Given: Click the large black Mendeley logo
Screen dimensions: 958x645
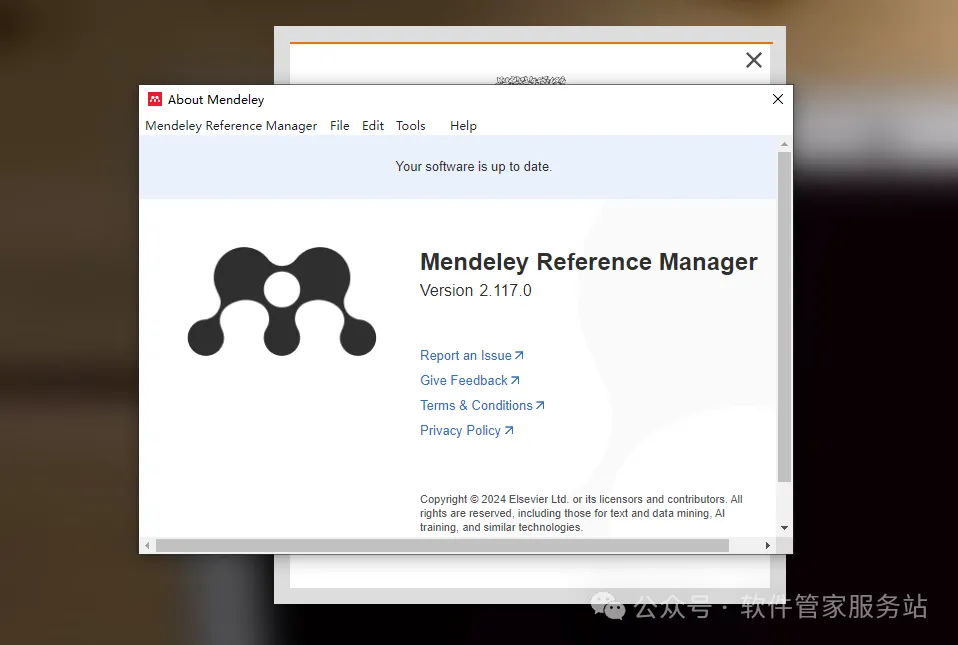Looking at the screenshot, I should pyautogui.click(x=282, y=301).
